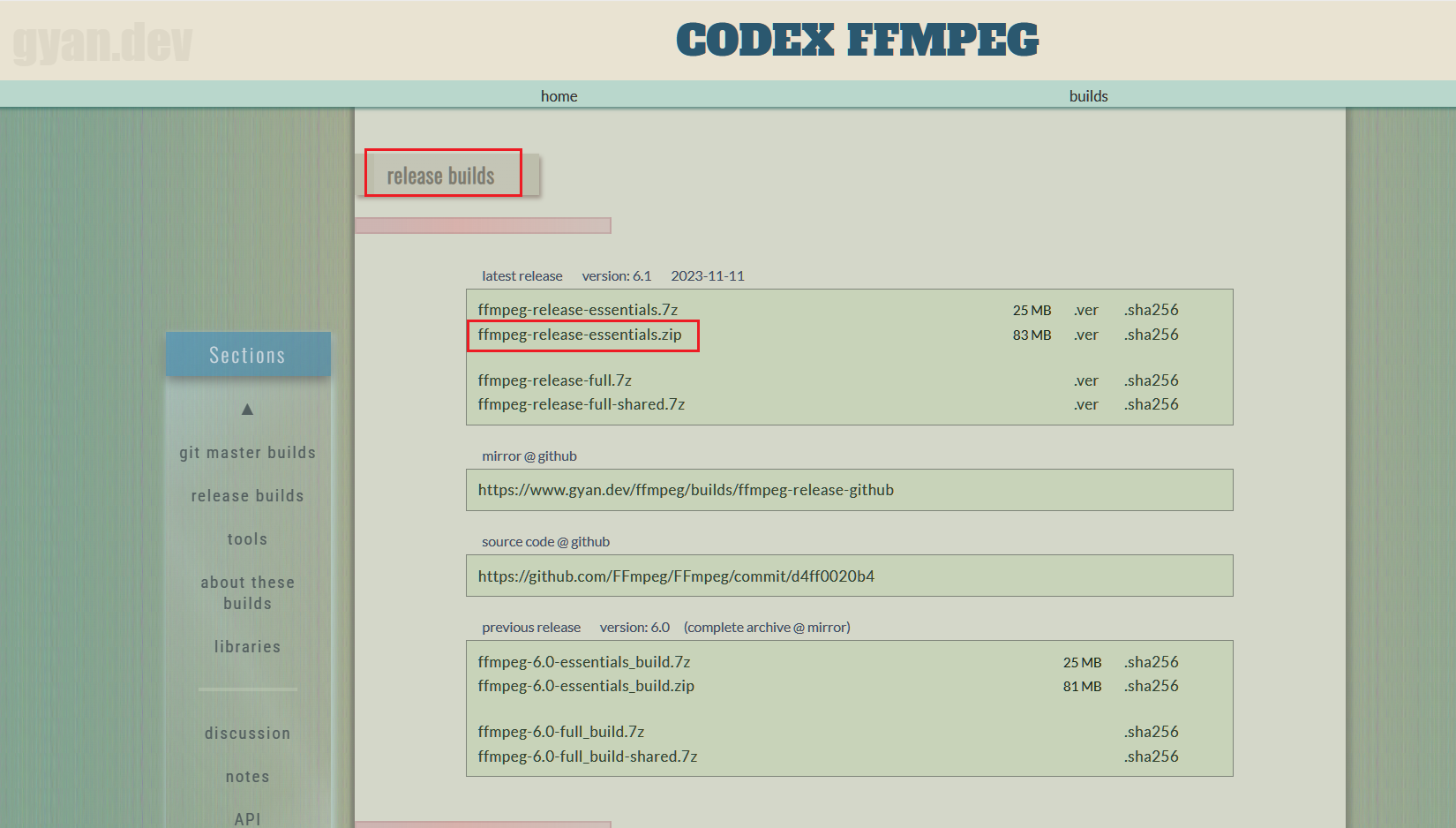The image size is (1456, 828).
Task: Open .sha256 for ffmpeg-release-full-shared.7z
Action: (1152, 404)
